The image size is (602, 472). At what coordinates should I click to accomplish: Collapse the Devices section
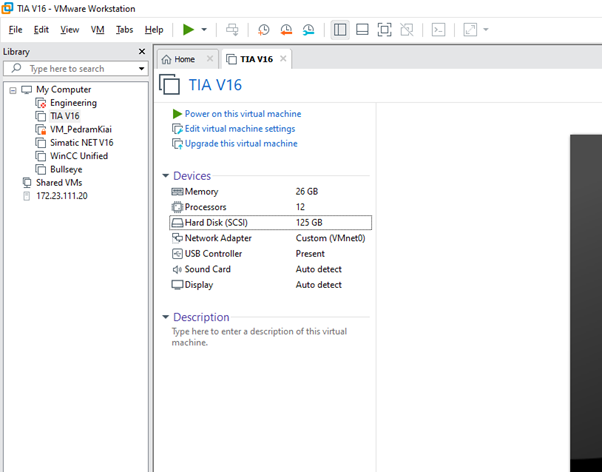165,176
